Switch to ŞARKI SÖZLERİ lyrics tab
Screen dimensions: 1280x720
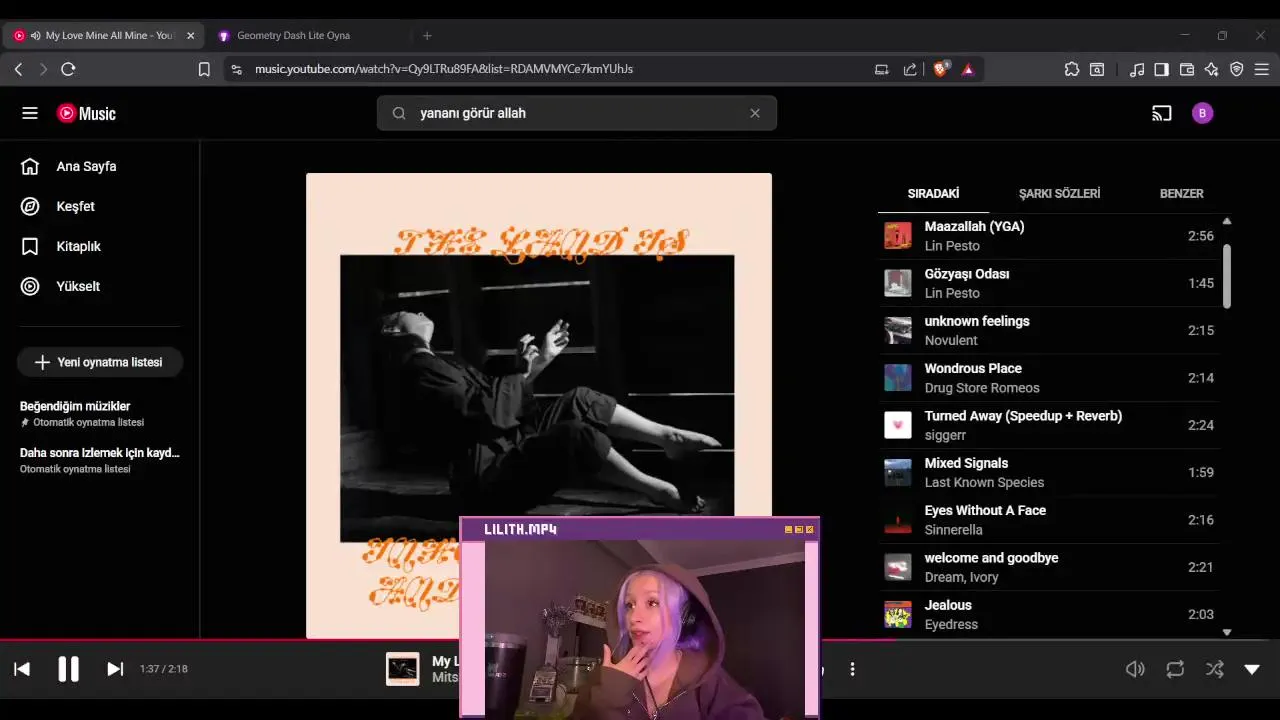point(1059,193)
